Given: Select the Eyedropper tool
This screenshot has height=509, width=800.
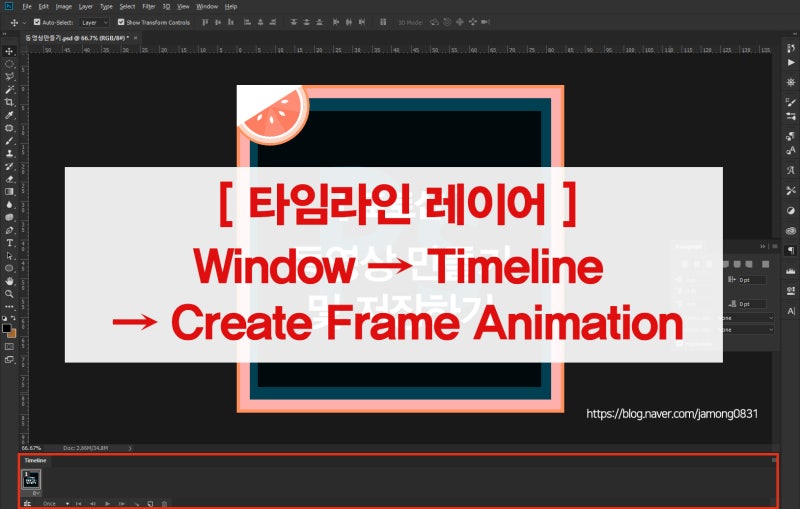Looking at the screenshot, I should point(9,115).
